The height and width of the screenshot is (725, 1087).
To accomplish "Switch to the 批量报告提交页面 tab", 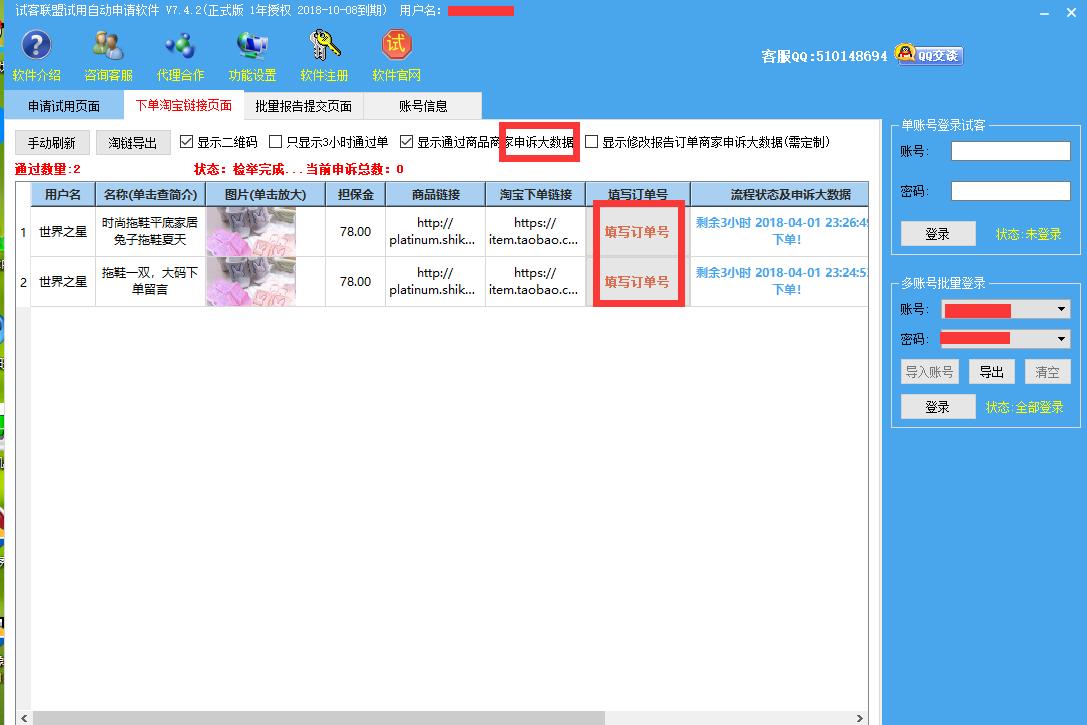I will (302, 105).
